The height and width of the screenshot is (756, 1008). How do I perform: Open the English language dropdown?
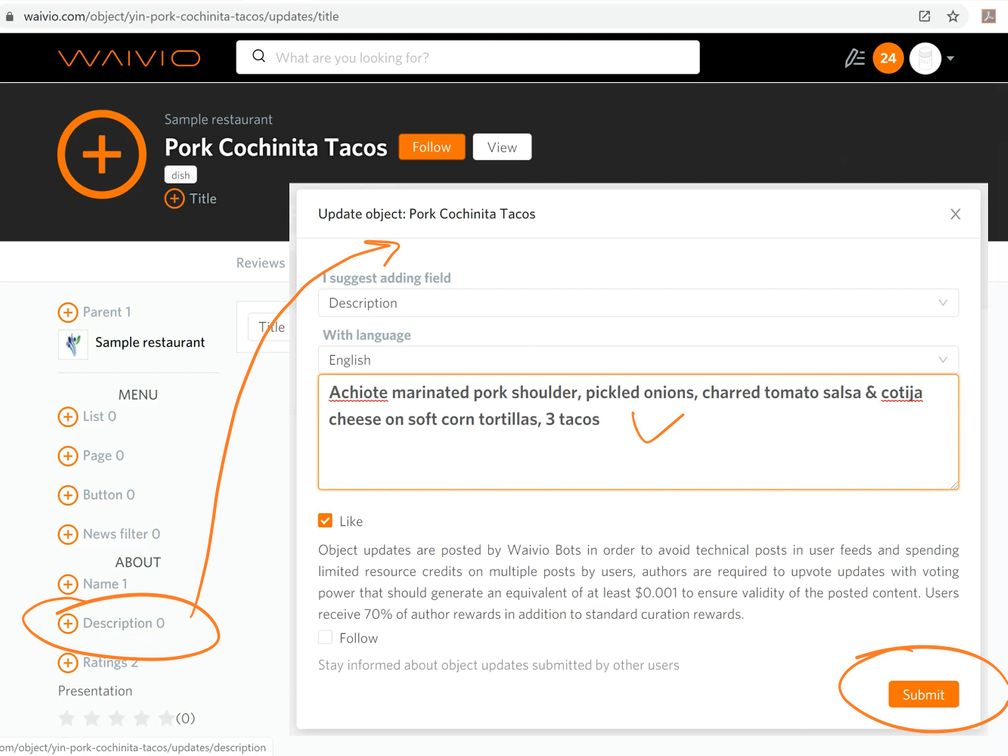(638, 360)
